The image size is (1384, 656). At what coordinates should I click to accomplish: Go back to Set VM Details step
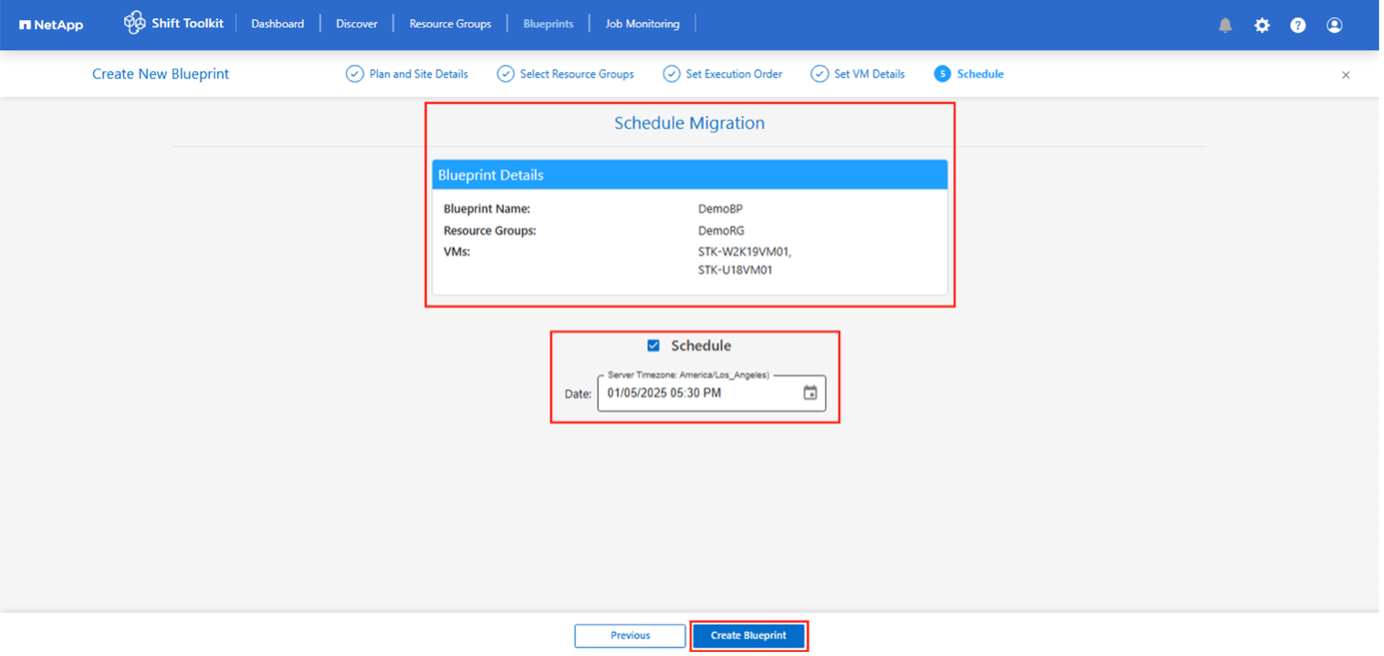click(858, 74)
